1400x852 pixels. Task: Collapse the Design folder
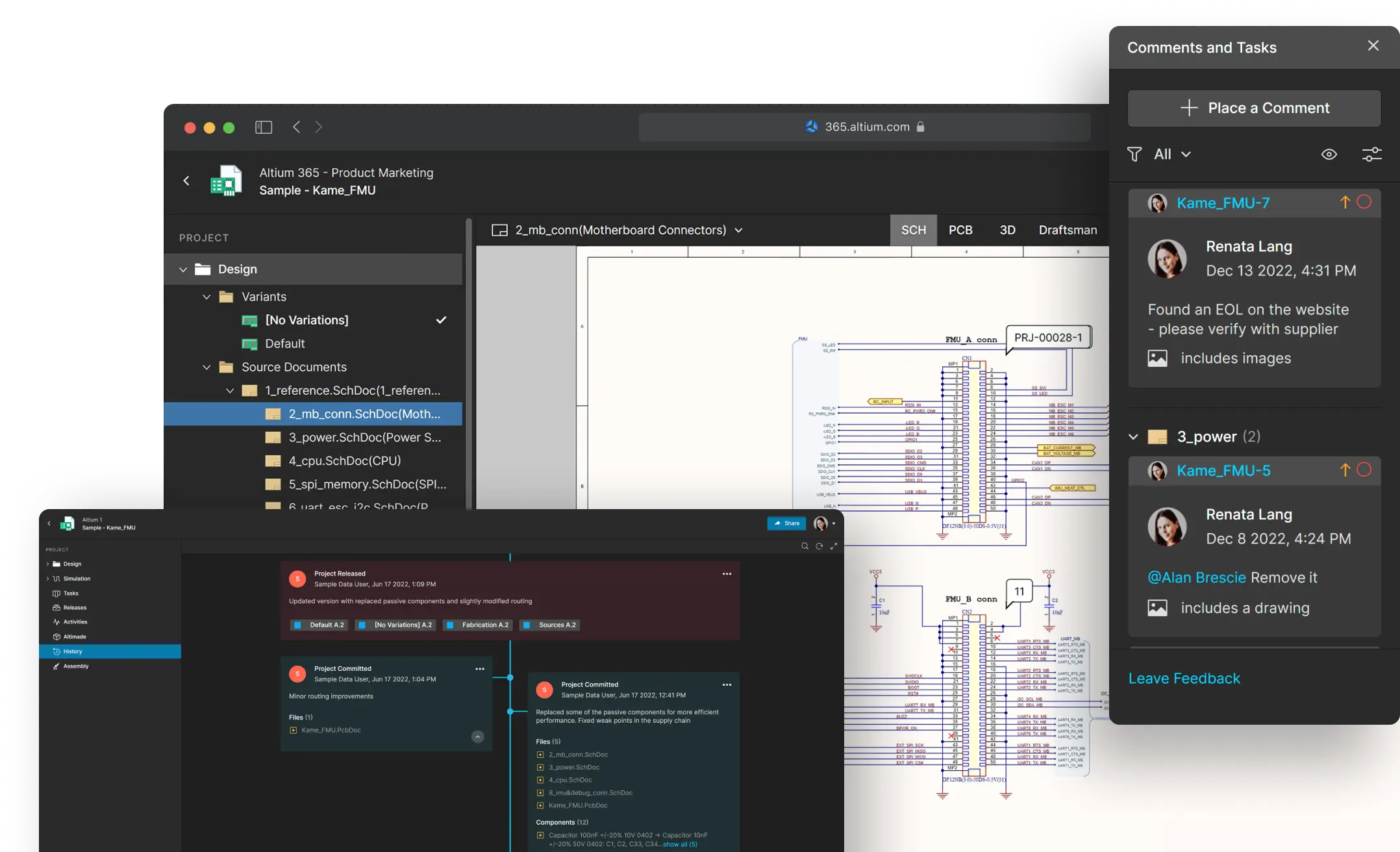tap(183, 269)
